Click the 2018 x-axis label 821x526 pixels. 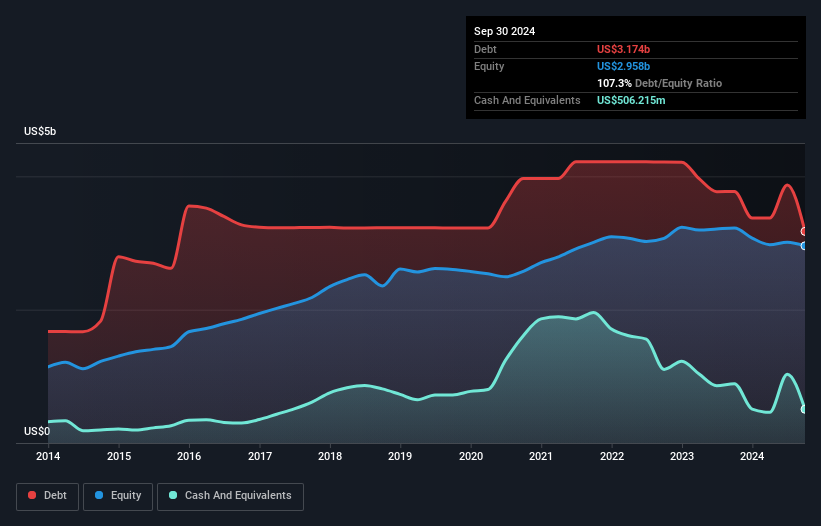(x=330, y=456)
